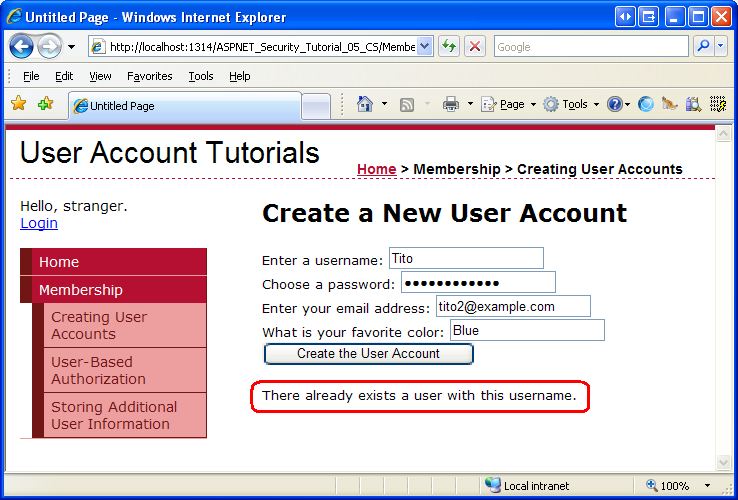Refresh the page with green arrows icon
Screen dimensions: 738x500
(x=449, y=47)
